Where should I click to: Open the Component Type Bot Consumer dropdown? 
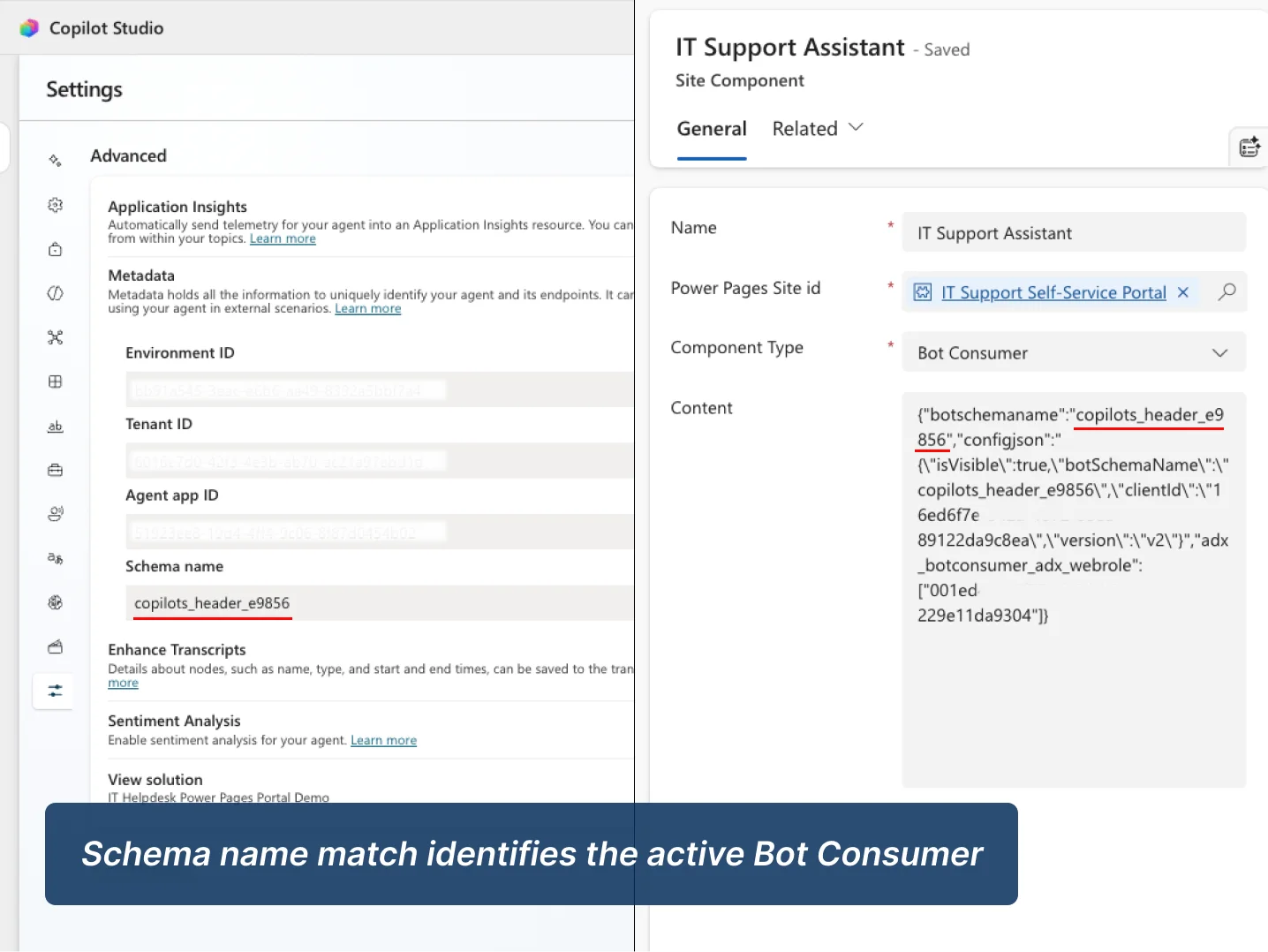point(1074,352)
